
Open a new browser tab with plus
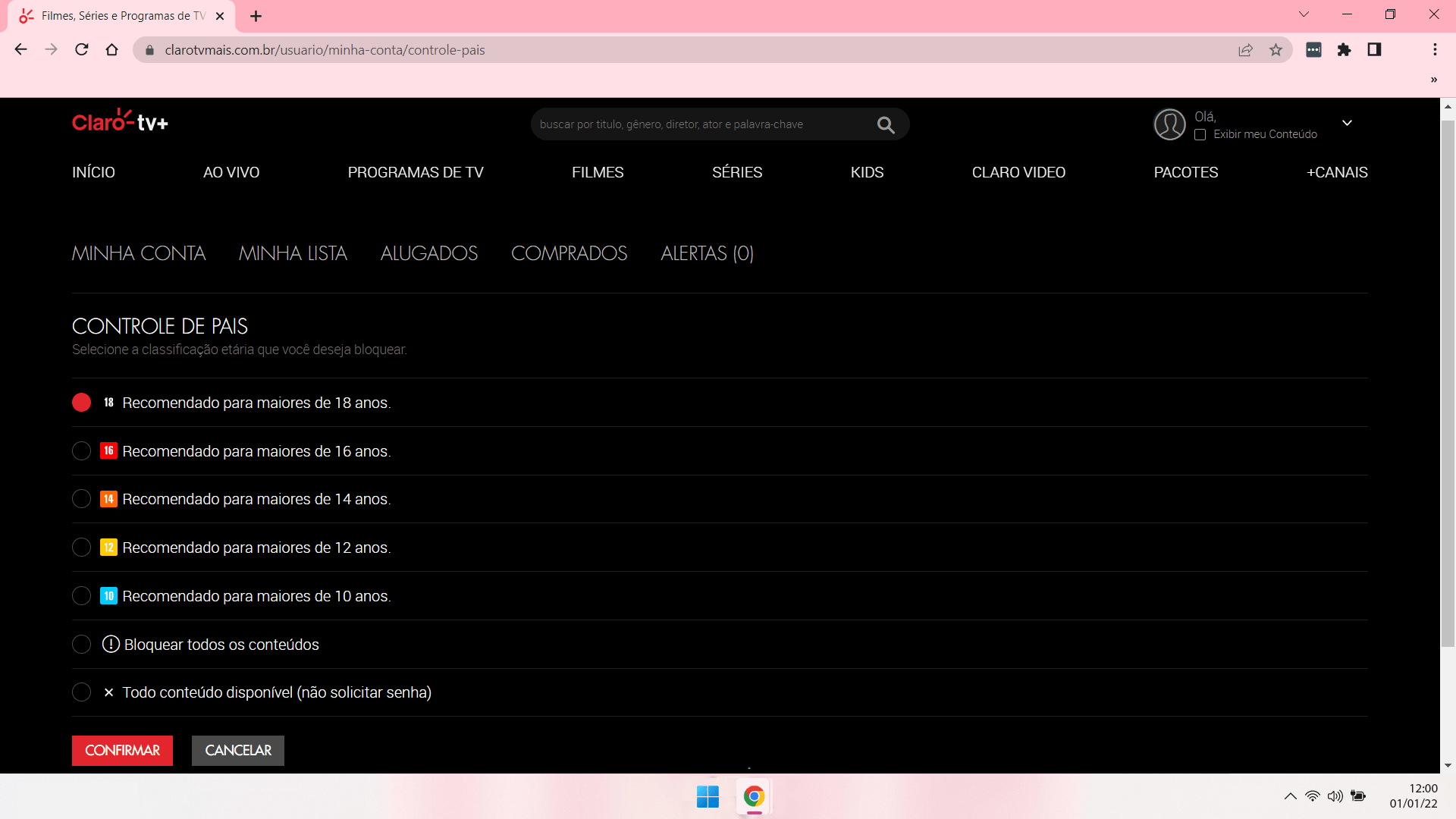256,16
